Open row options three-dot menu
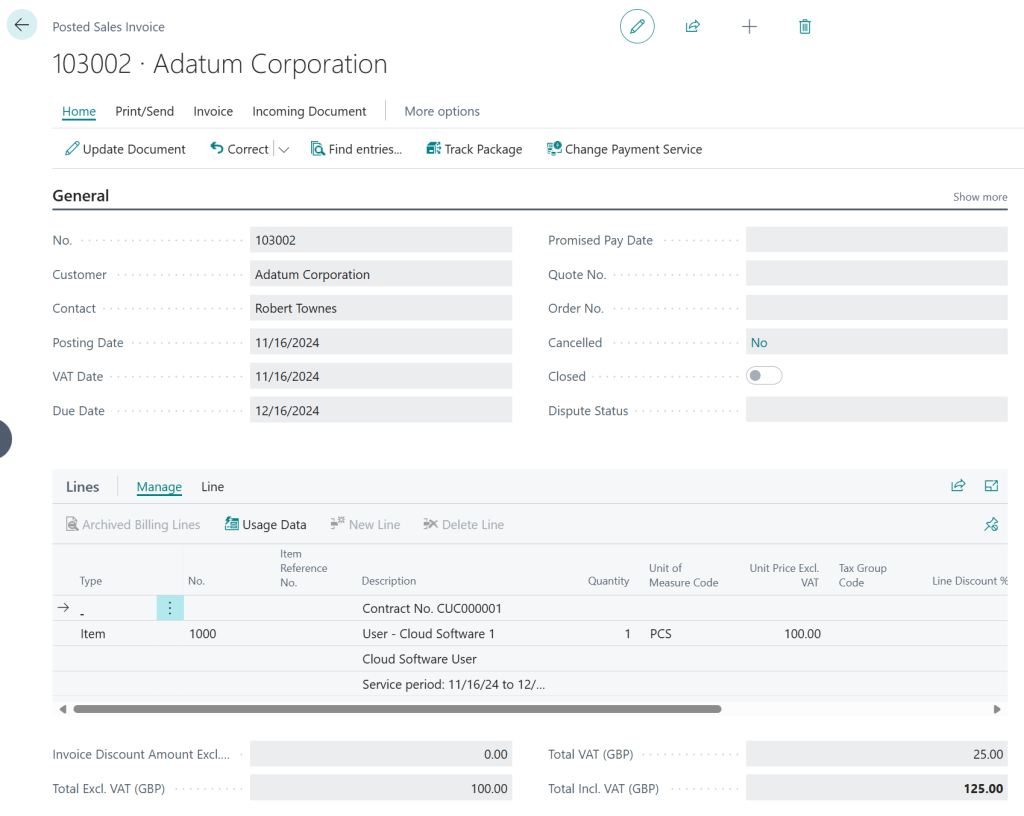Image resolution: width=1024 pixels, height=816 pixels. [169, 608]
